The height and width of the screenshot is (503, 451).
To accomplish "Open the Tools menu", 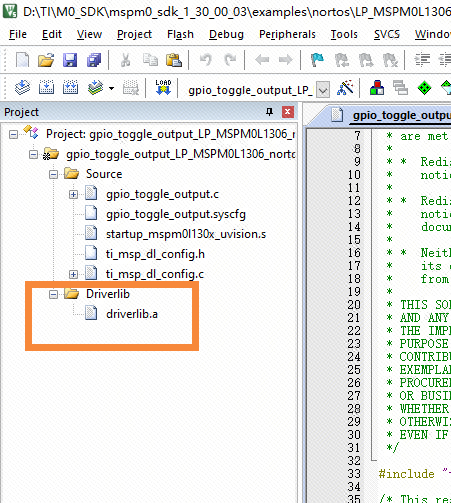I will click(x=344, y=34).
